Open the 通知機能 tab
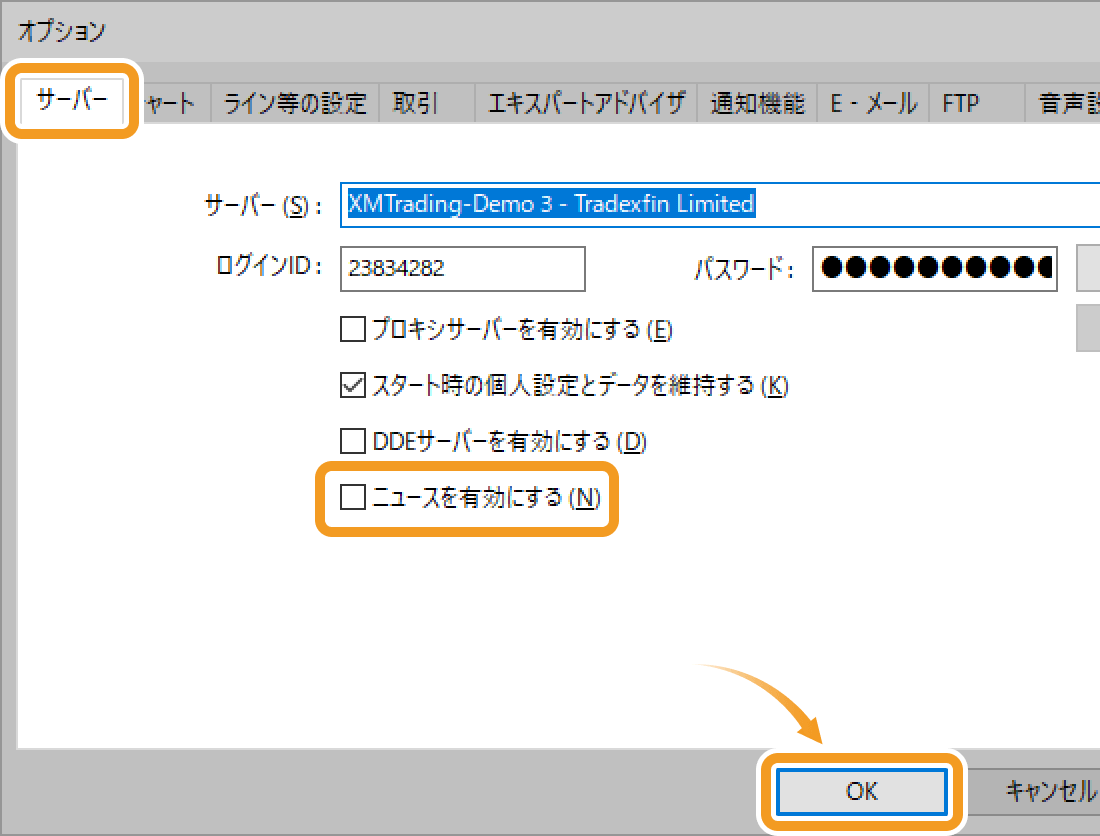 coord(757,103)
